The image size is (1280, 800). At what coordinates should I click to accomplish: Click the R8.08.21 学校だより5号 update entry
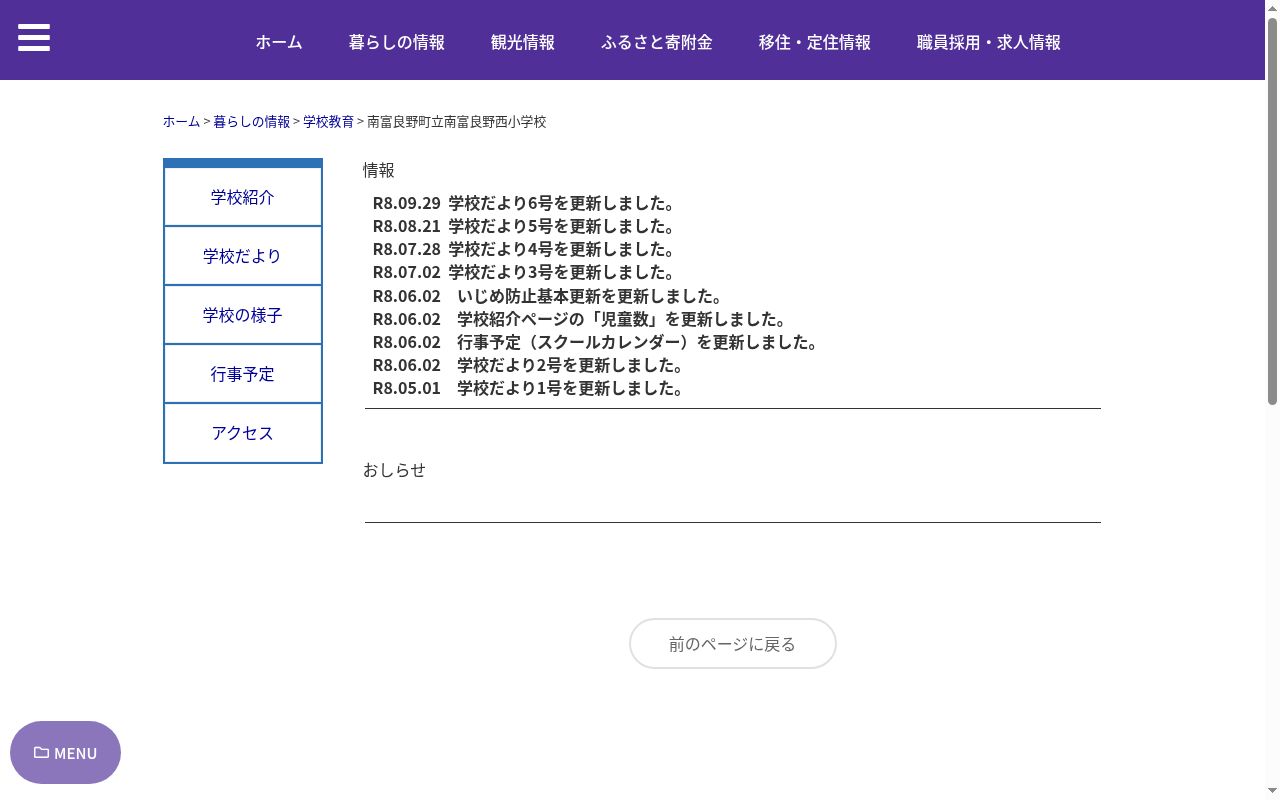pos(526,226)
